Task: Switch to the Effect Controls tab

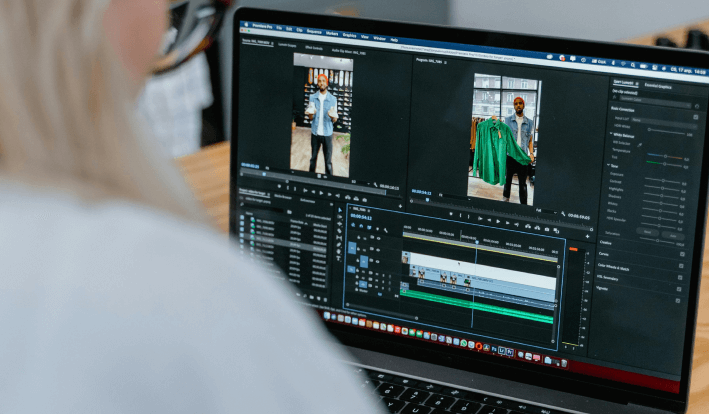Action: (x=313, y=47)
